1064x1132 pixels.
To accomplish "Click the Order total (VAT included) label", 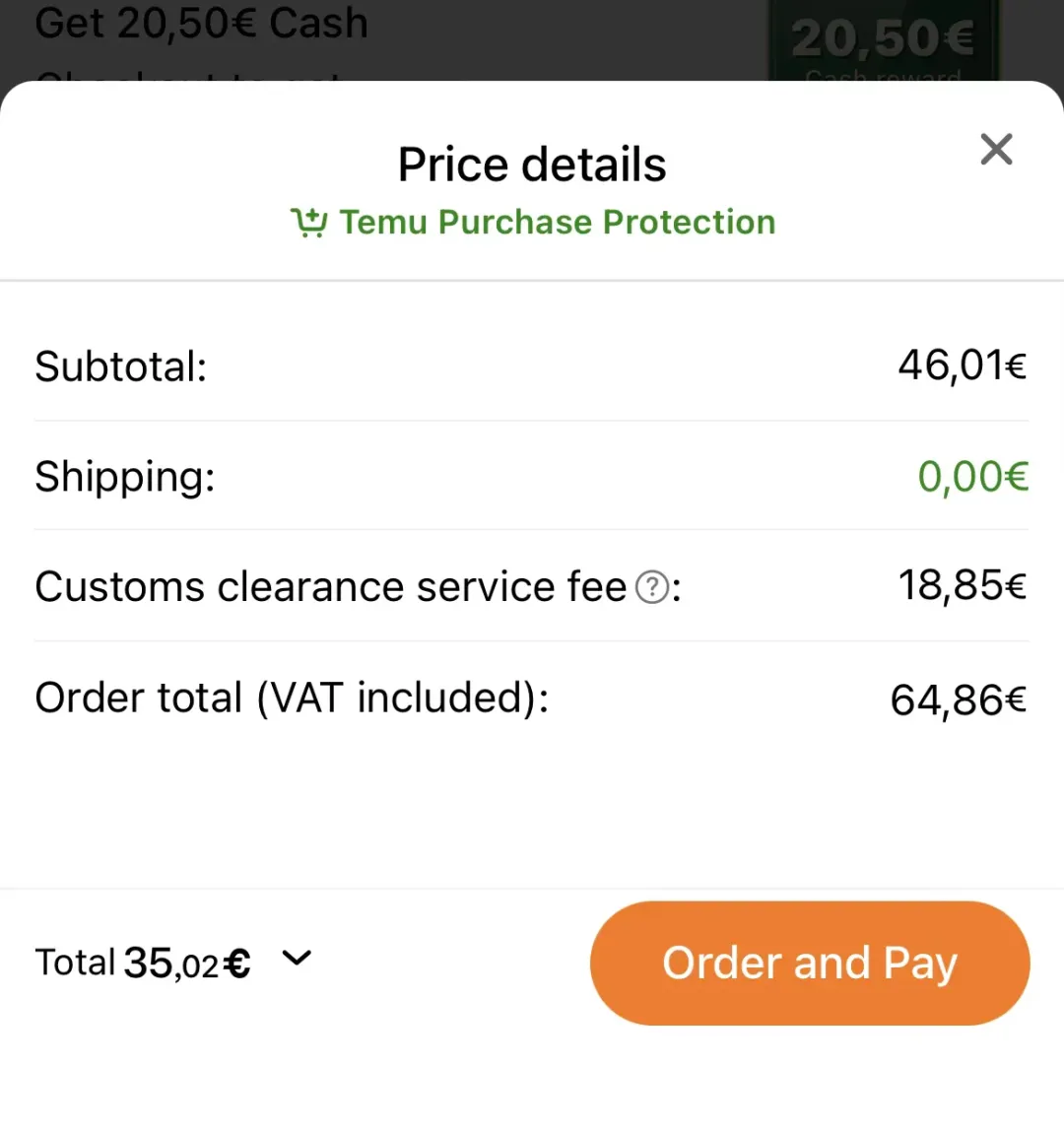I will [292, 699].
